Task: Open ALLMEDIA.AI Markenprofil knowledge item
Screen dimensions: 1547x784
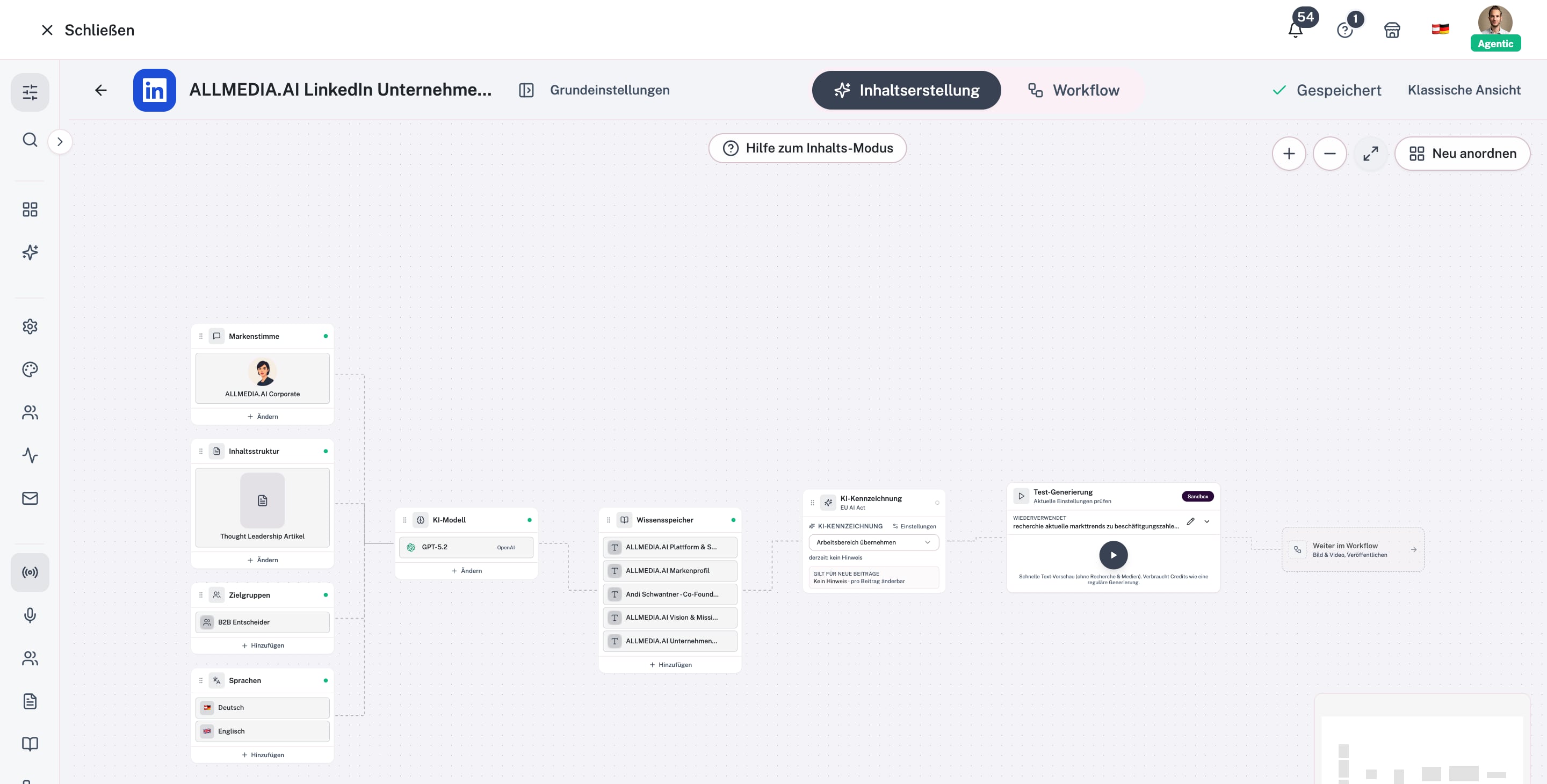Action: 670,570
